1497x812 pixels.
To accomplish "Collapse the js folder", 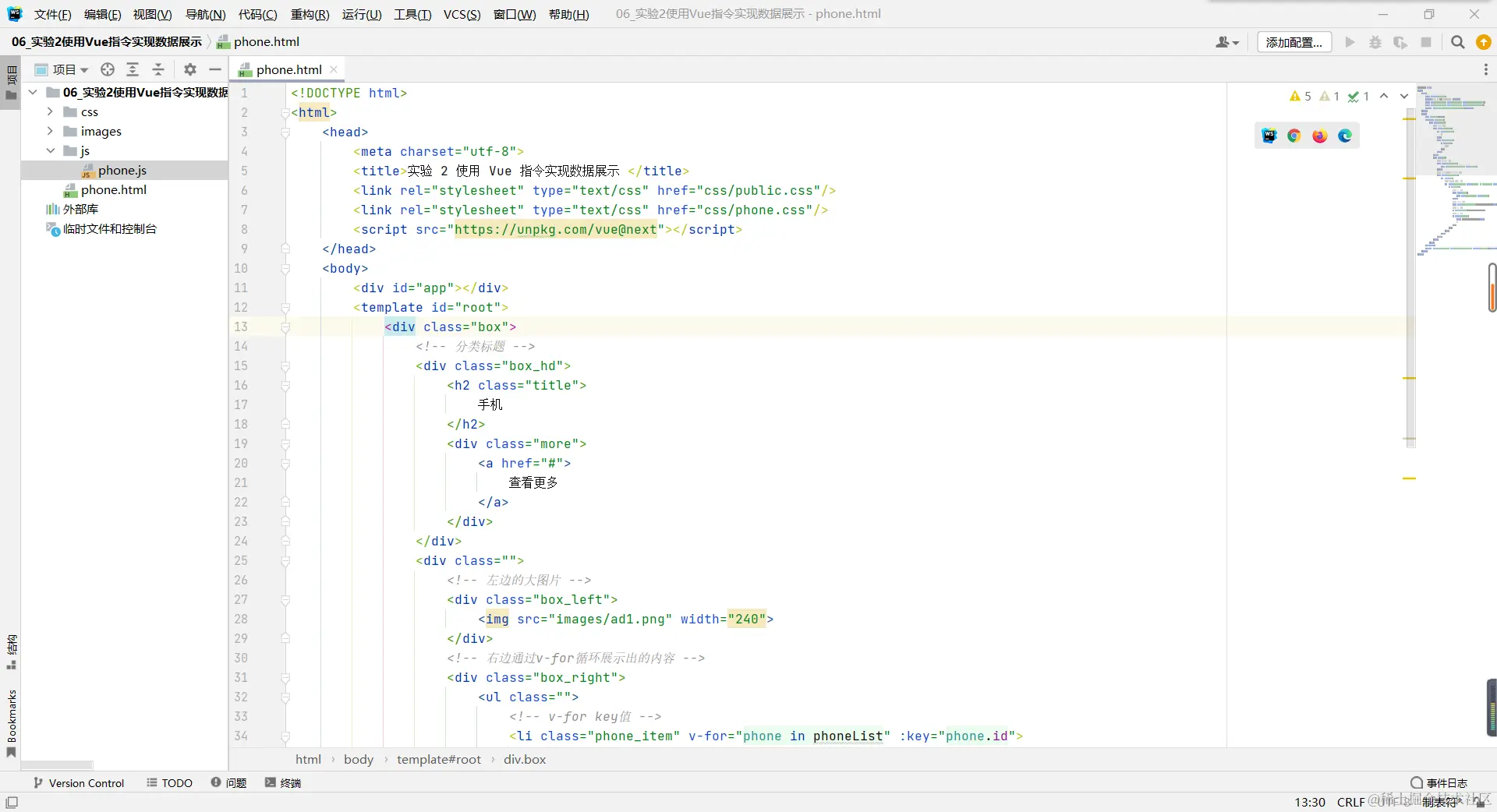I will click(x=50, y=150).
